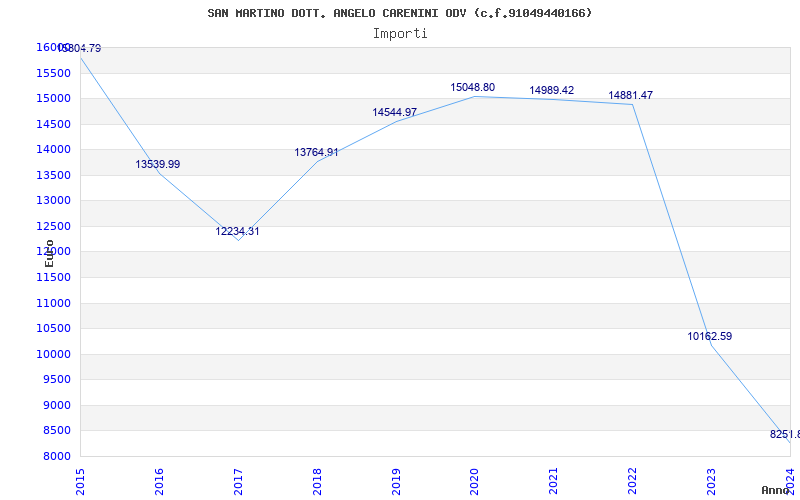Click the 2017 x-axis label
This screenshot has width=800, height=500.
click(238, 481)
